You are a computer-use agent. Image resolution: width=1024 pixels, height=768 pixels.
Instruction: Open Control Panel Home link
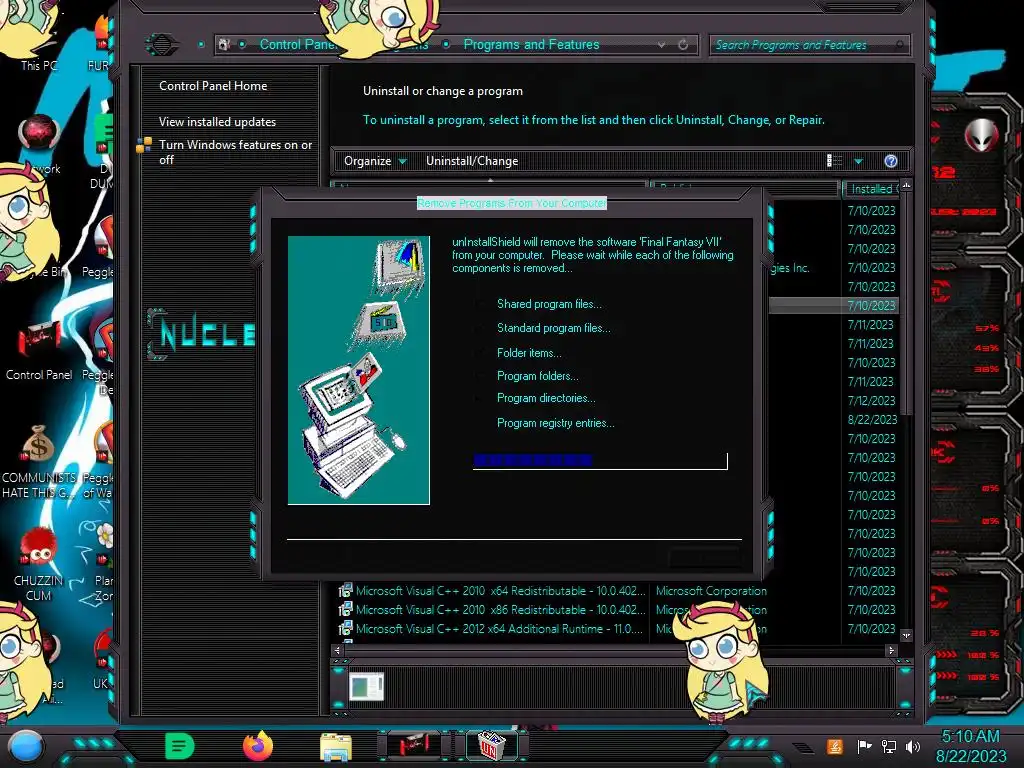(213, 86)
